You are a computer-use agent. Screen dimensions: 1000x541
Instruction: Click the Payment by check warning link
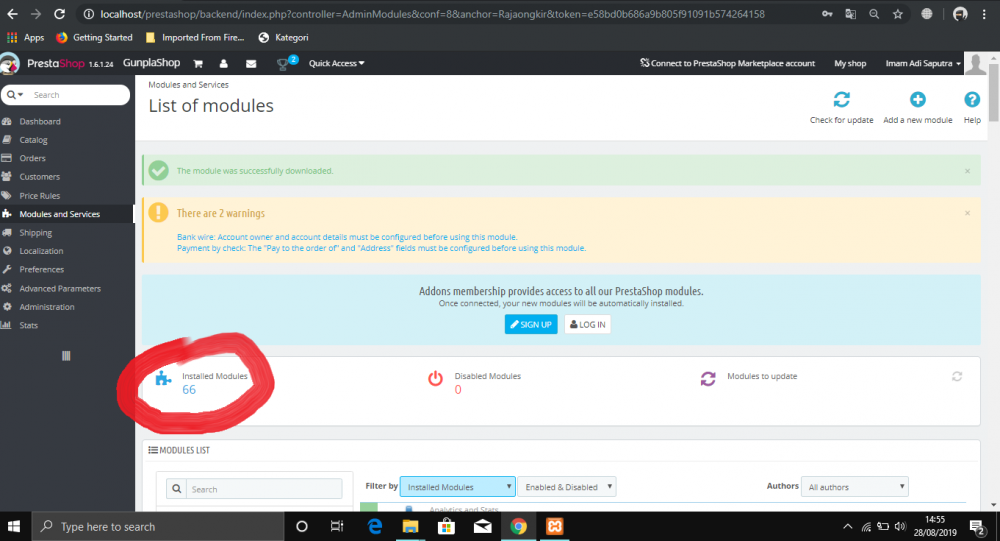point(381,248)
